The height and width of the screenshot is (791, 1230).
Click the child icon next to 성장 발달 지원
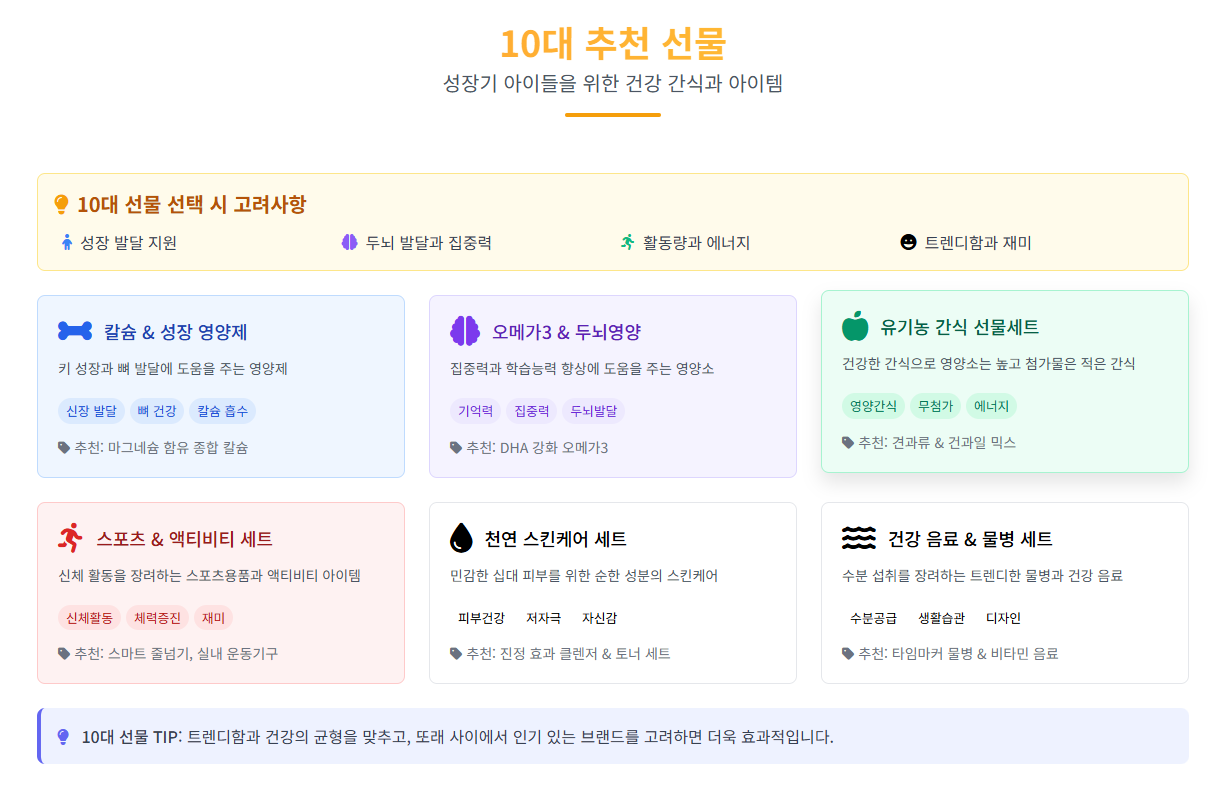click(67, 242)
